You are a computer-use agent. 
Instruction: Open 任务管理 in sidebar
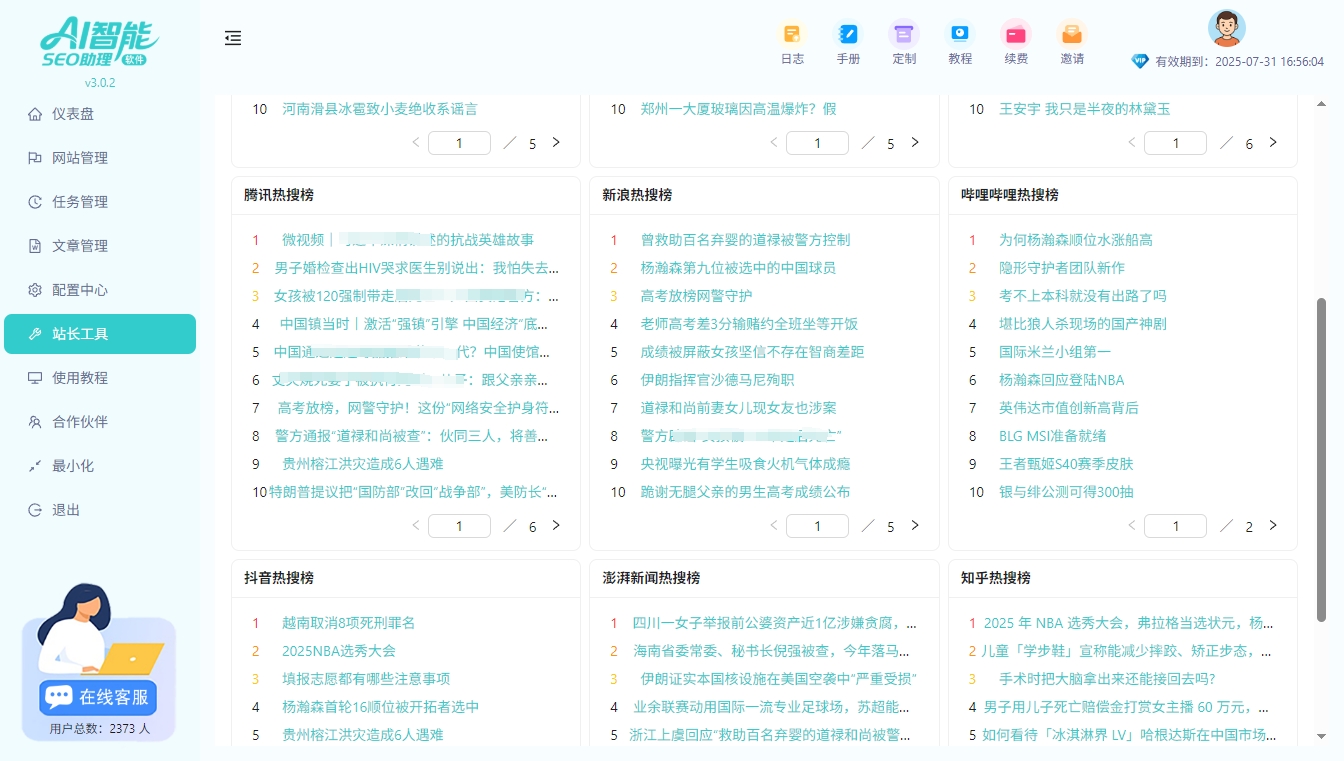[x=100, y=202]
